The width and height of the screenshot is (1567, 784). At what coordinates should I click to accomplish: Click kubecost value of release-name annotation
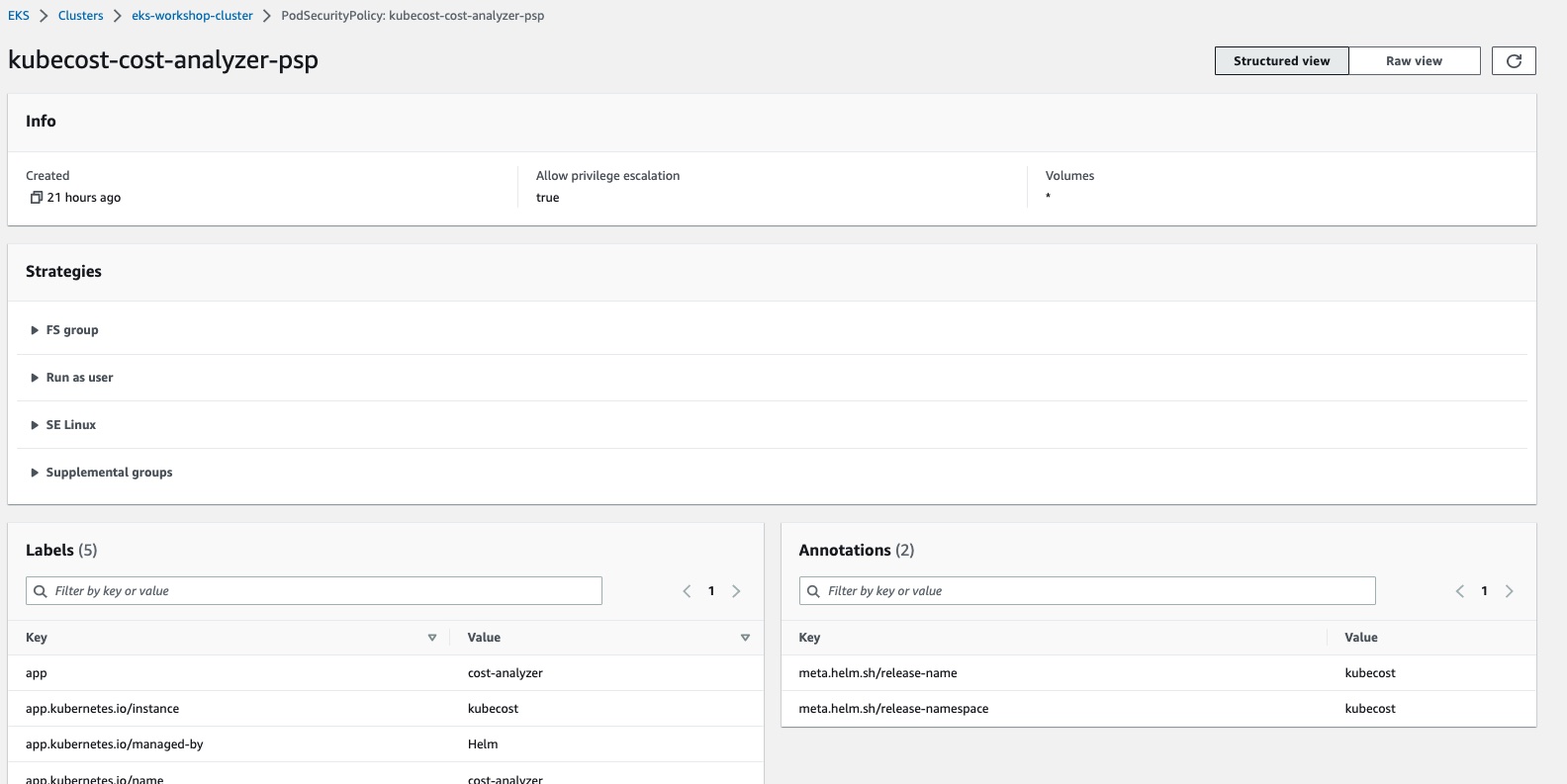[x=1370, y=673]
